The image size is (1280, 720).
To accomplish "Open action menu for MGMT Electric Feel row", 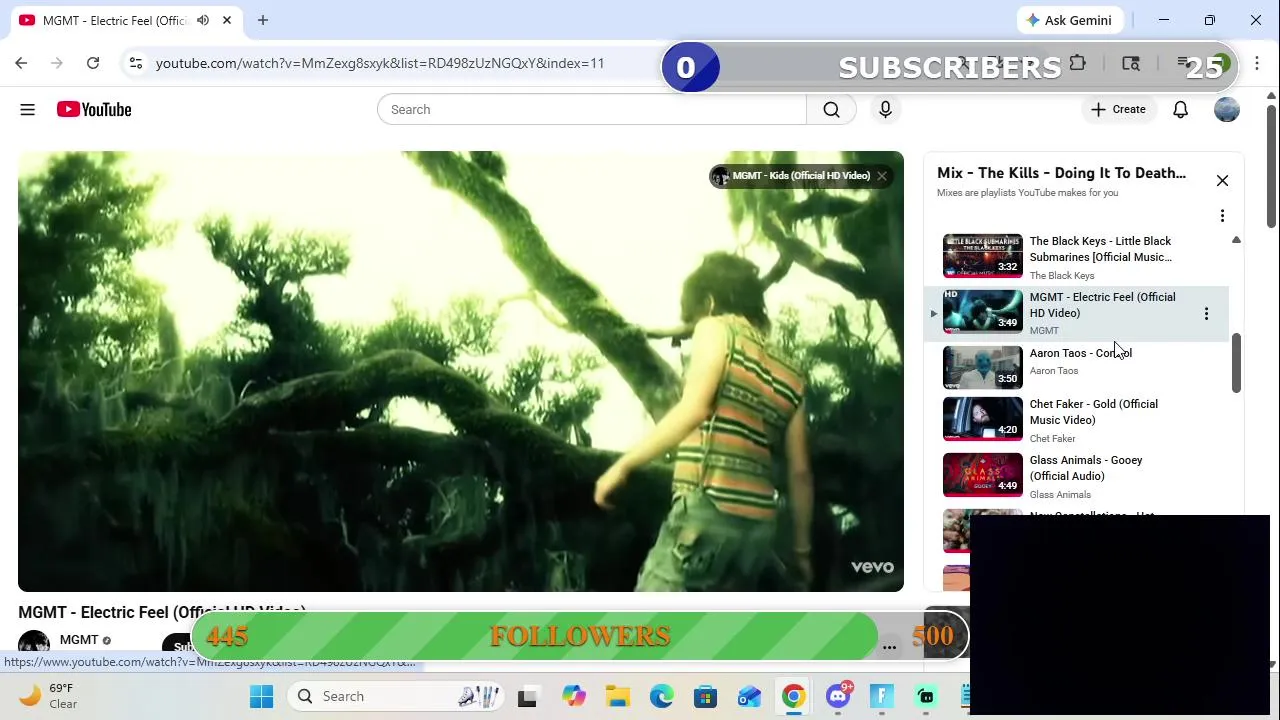I will click(1206, 313).
